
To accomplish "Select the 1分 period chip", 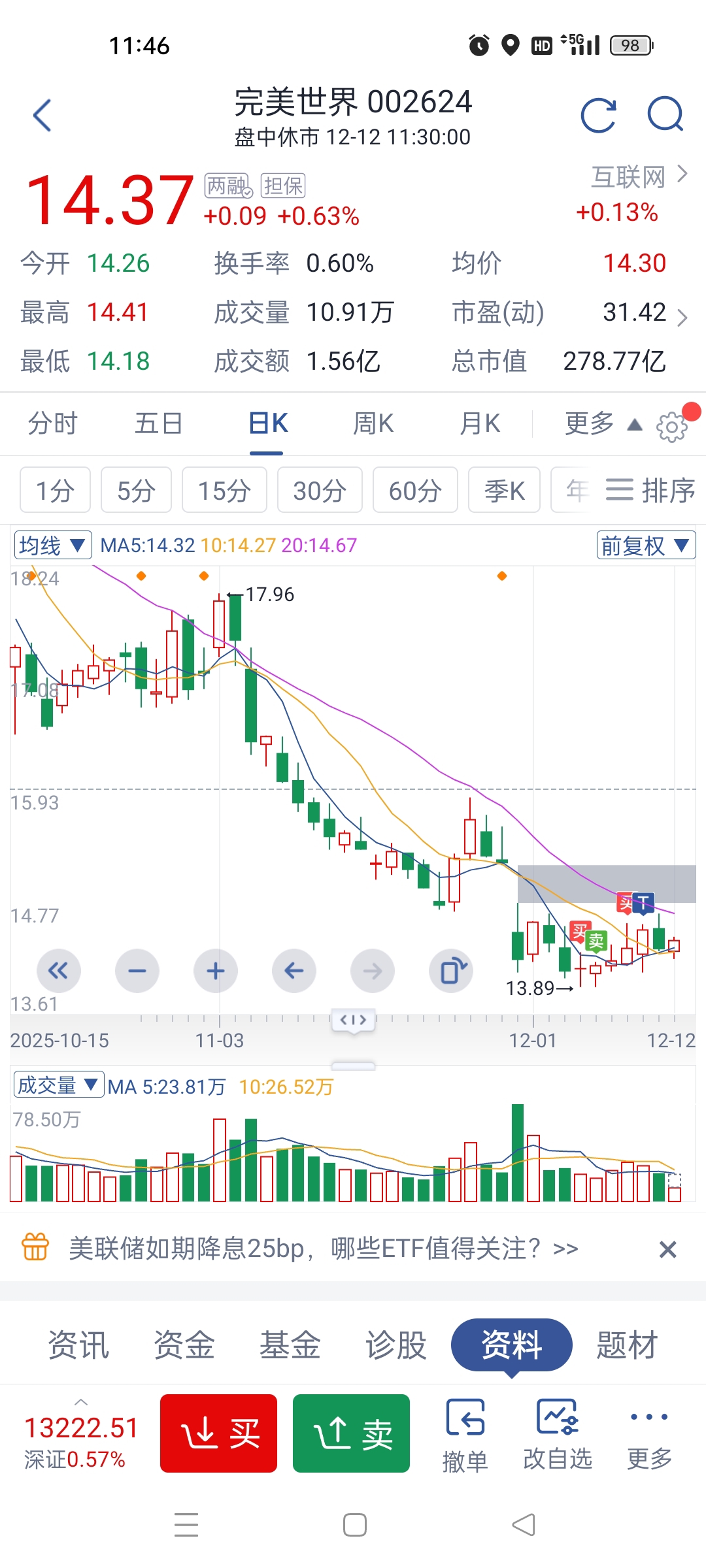I will pos(55,490).
